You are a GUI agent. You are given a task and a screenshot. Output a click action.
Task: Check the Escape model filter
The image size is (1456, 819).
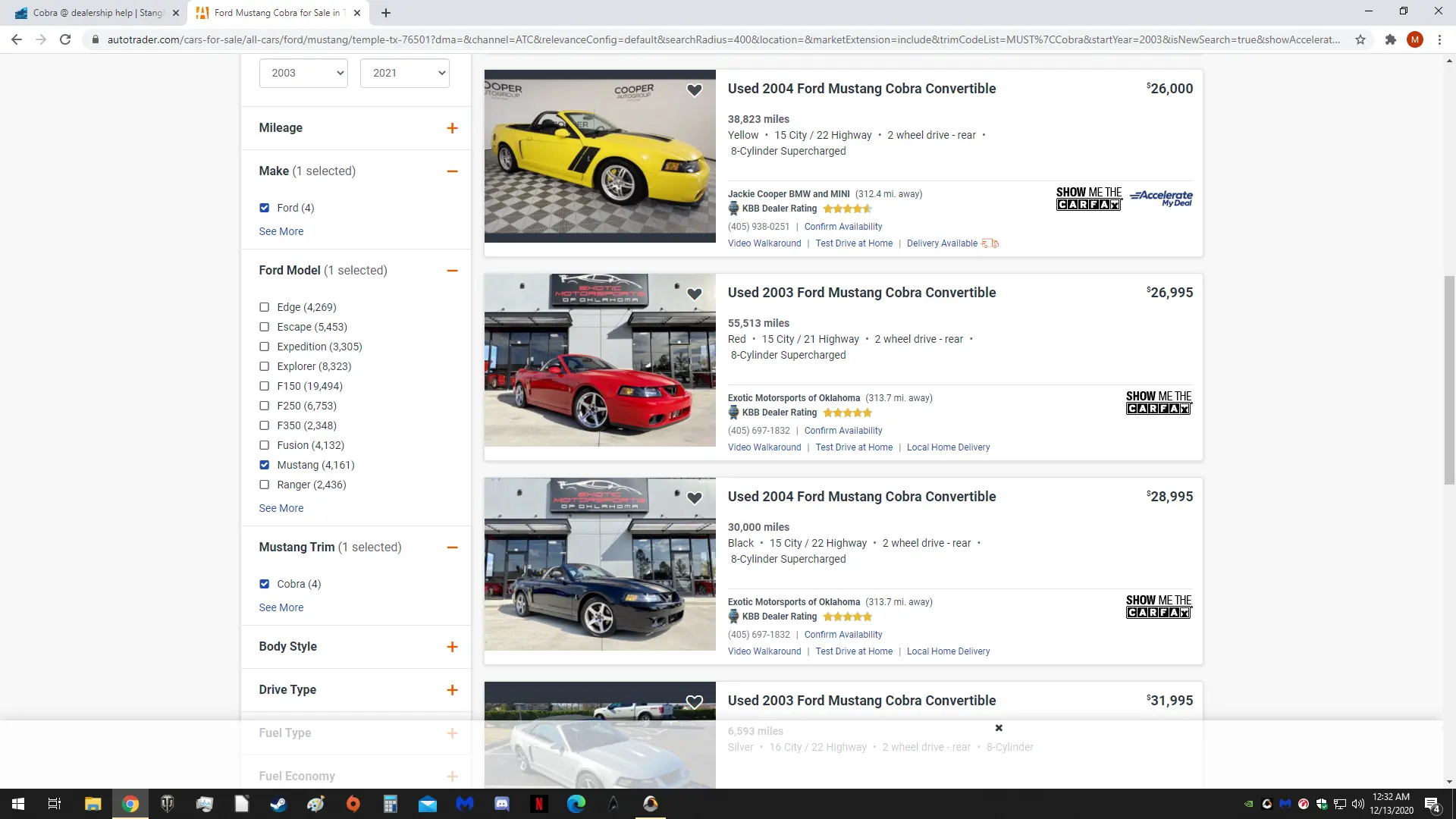click(264, 327)
